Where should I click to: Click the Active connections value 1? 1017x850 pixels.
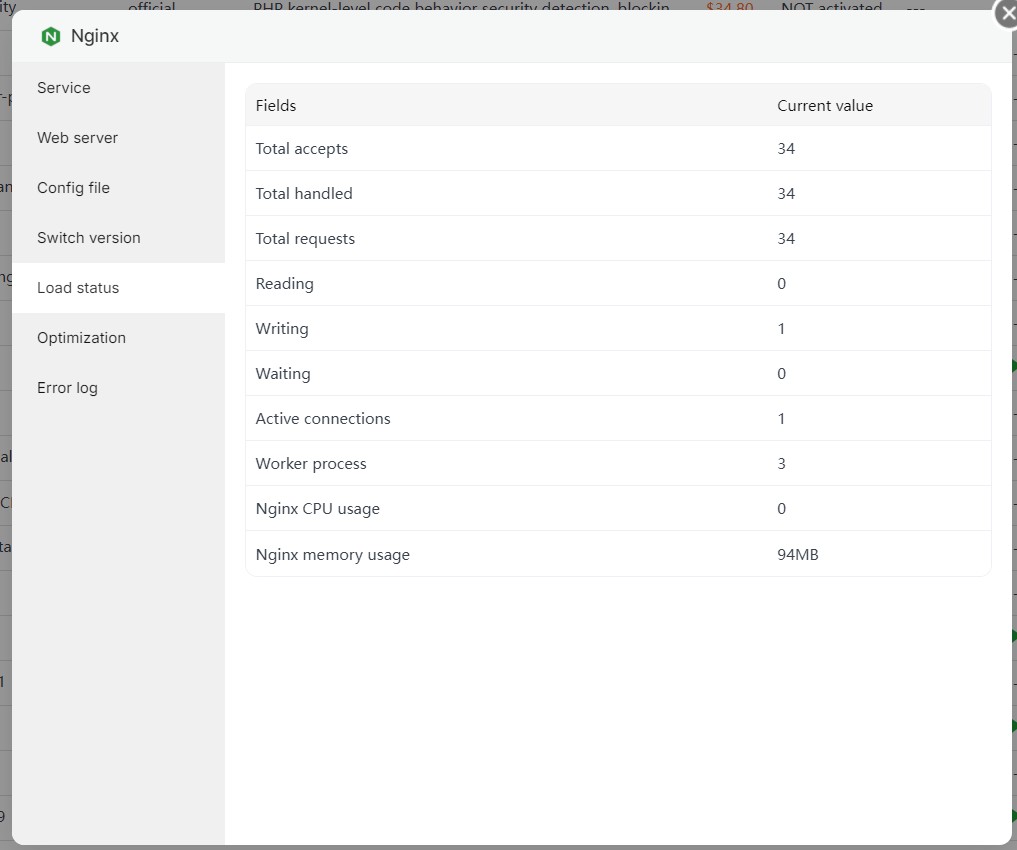[x=782, y=418]
